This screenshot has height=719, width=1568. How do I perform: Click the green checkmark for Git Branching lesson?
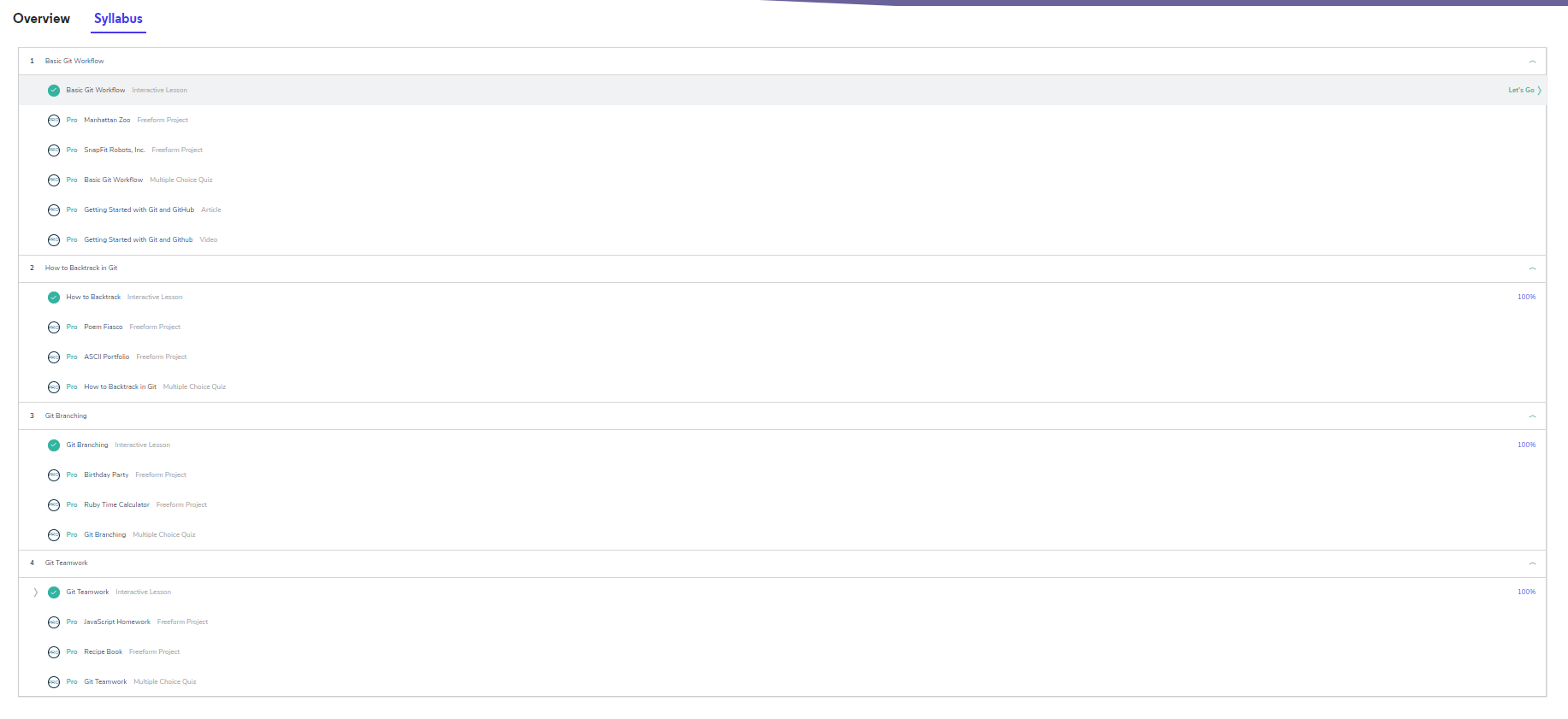tap(54, 445)
